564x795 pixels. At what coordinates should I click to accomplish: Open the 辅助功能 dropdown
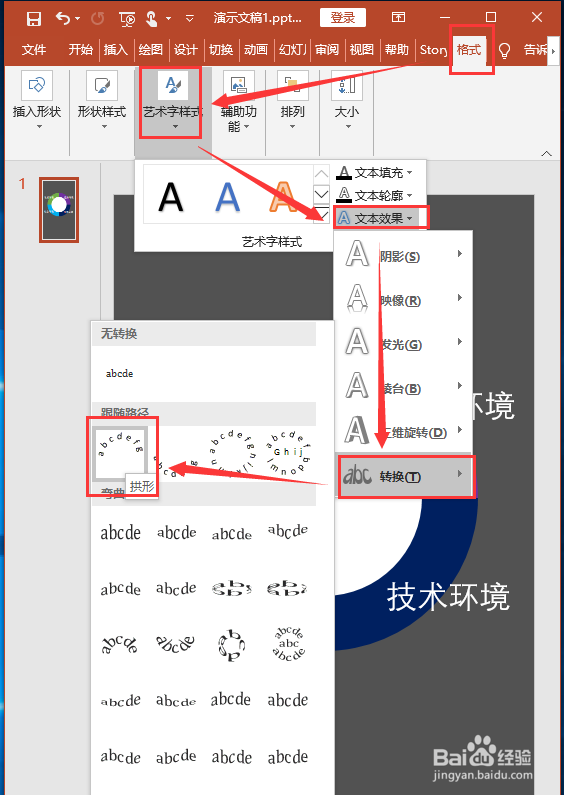pyautogui.click(x=238, y=101)
